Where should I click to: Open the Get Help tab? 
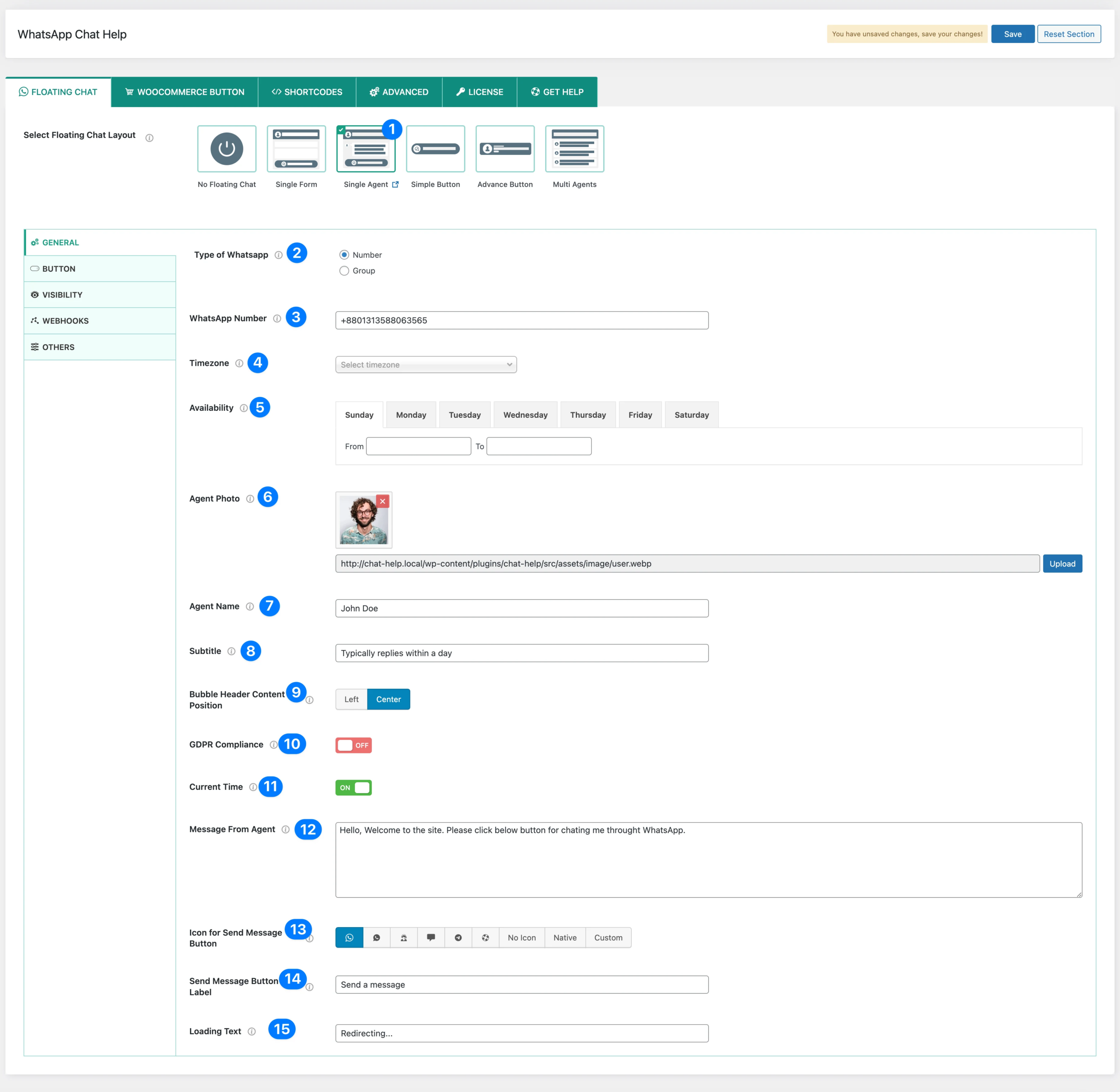(x=557, y=92)
